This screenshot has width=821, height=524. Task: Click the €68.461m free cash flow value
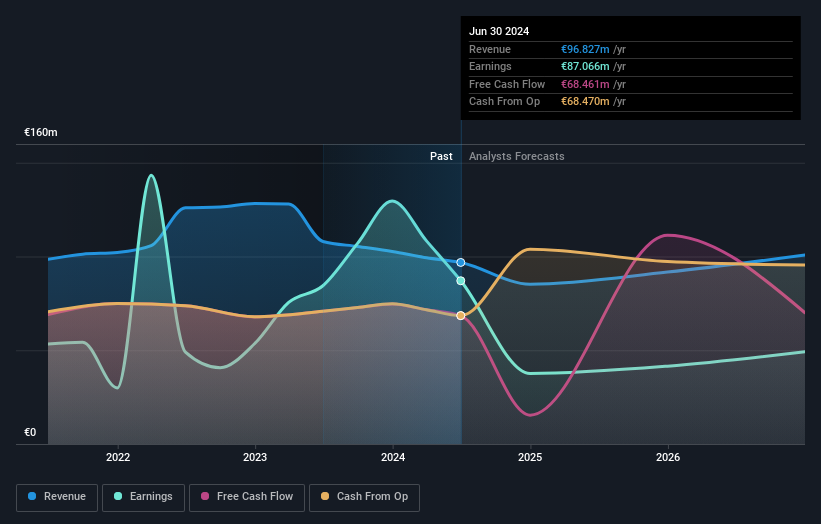click(585, 84)
